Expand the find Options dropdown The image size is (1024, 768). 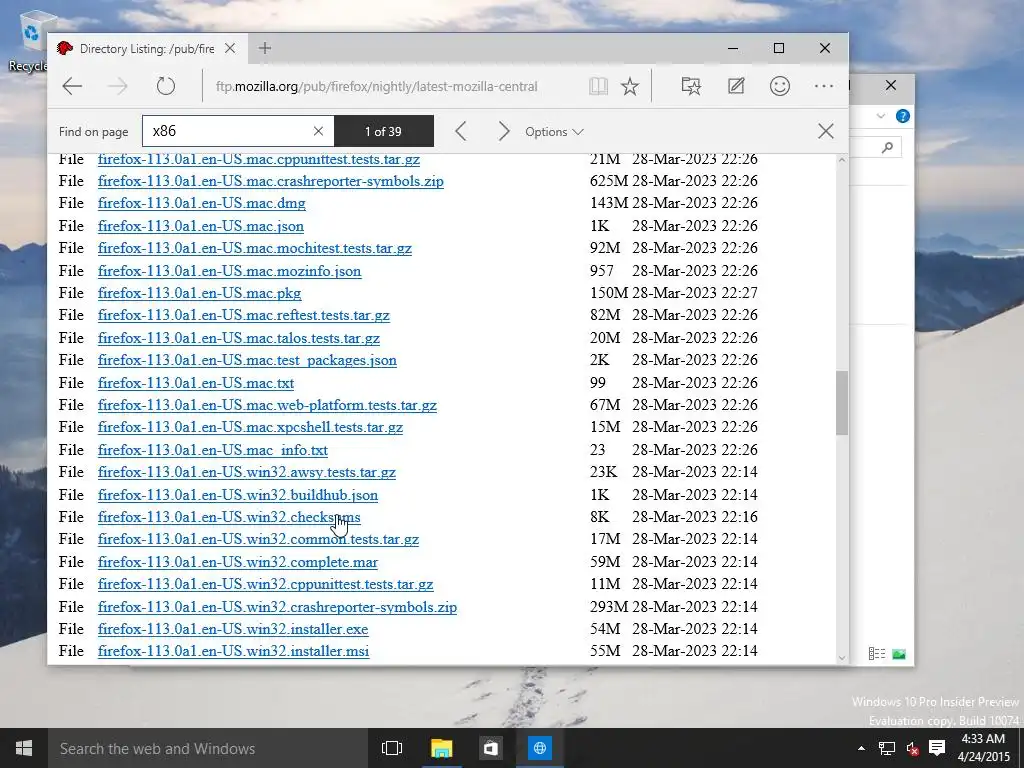pos(554,132)
